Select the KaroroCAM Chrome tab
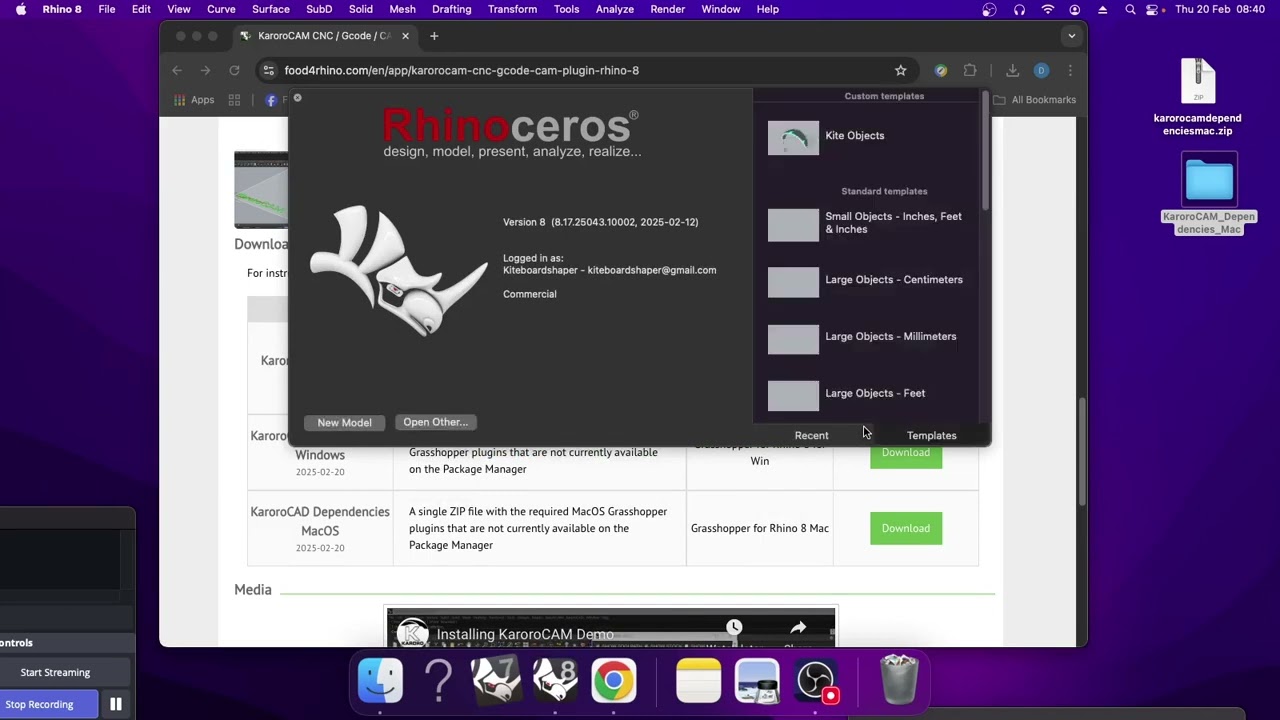This screenshot has height=720, width=1280. 323,36
